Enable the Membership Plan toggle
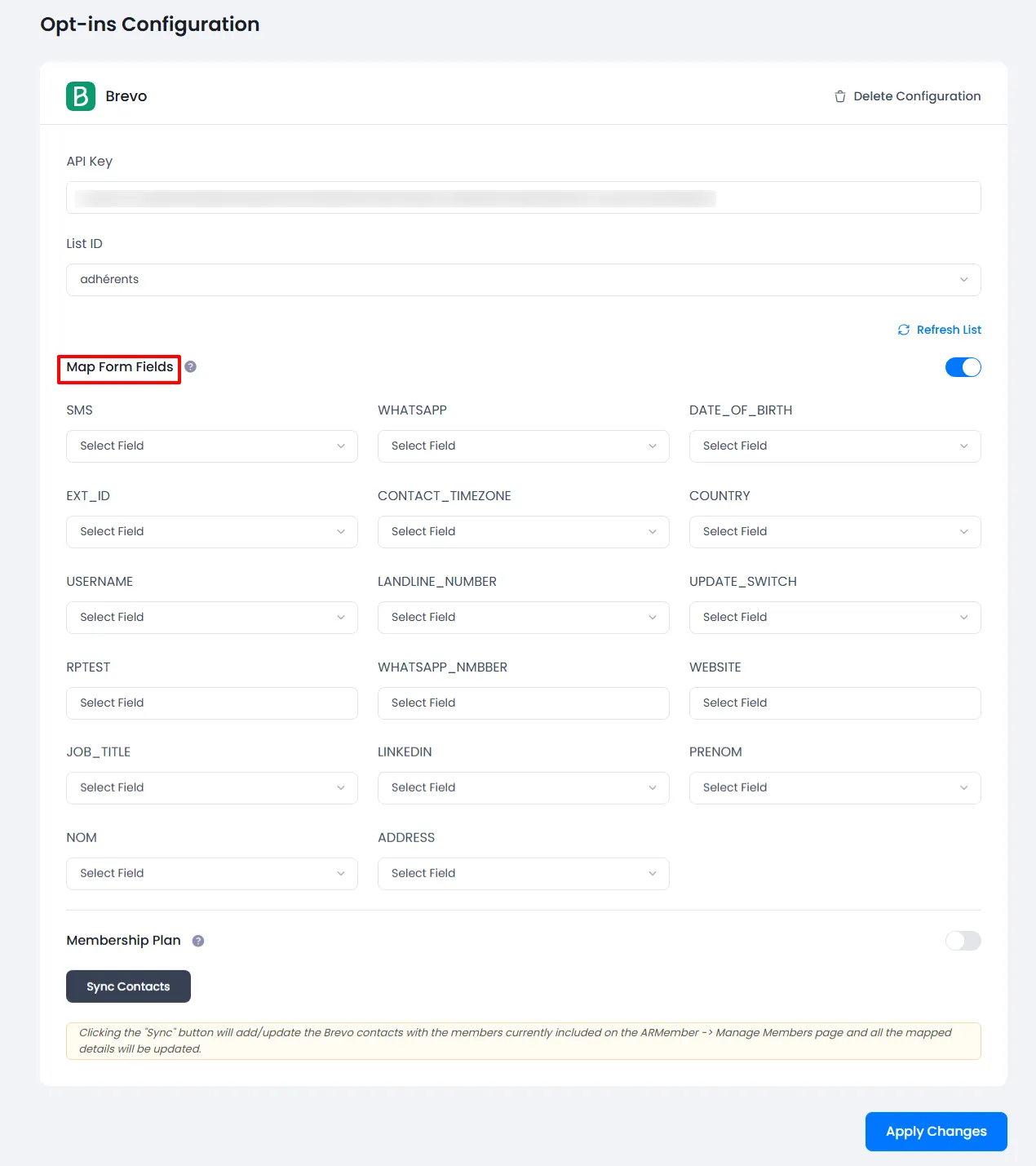The height and width of the screenshot is (1166, 1036). tap(963, 941)
